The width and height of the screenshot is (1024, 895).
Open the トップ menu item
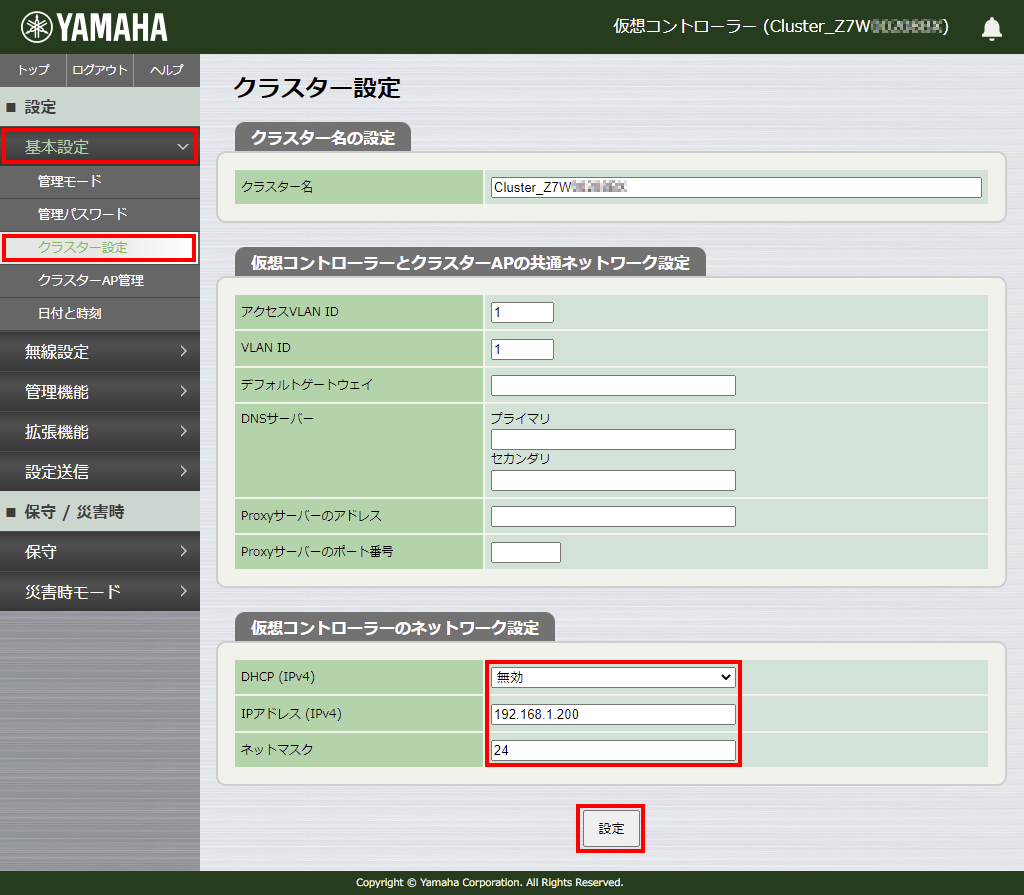point(33,70)
